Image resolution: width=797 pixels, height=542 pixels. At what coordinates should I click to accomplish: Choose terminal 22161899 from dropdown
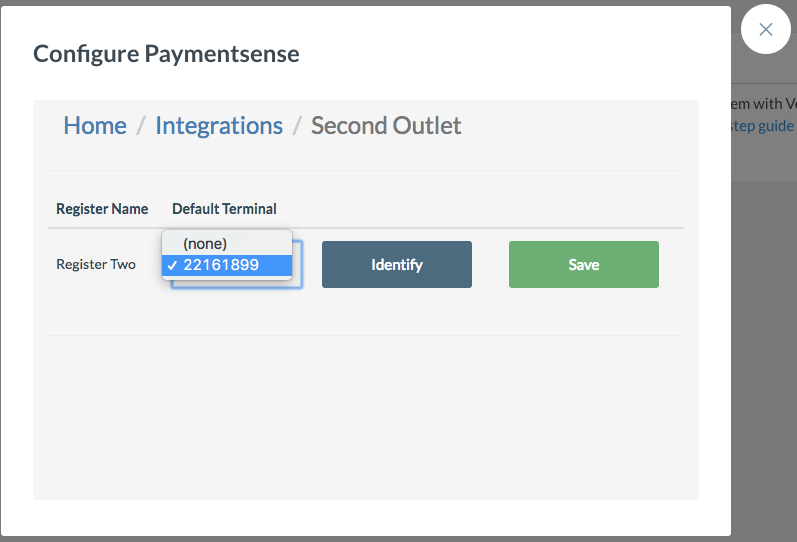tap(227, 265)
